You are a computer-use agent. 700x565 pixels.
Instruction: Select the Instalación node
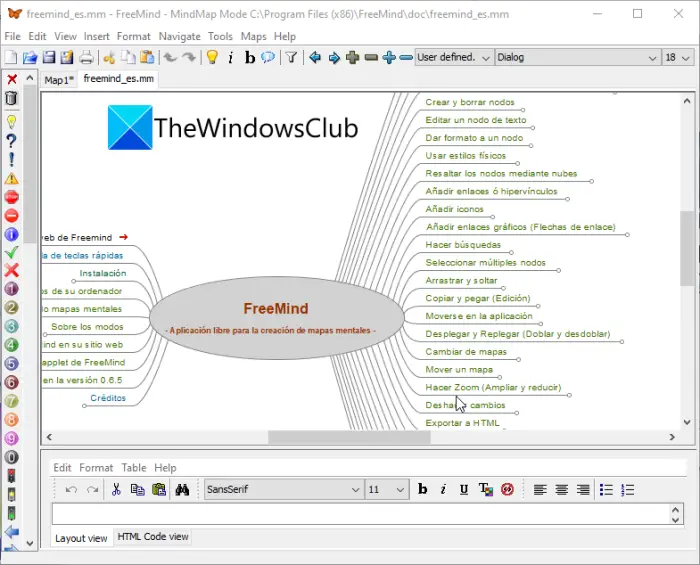coord(103,274)
